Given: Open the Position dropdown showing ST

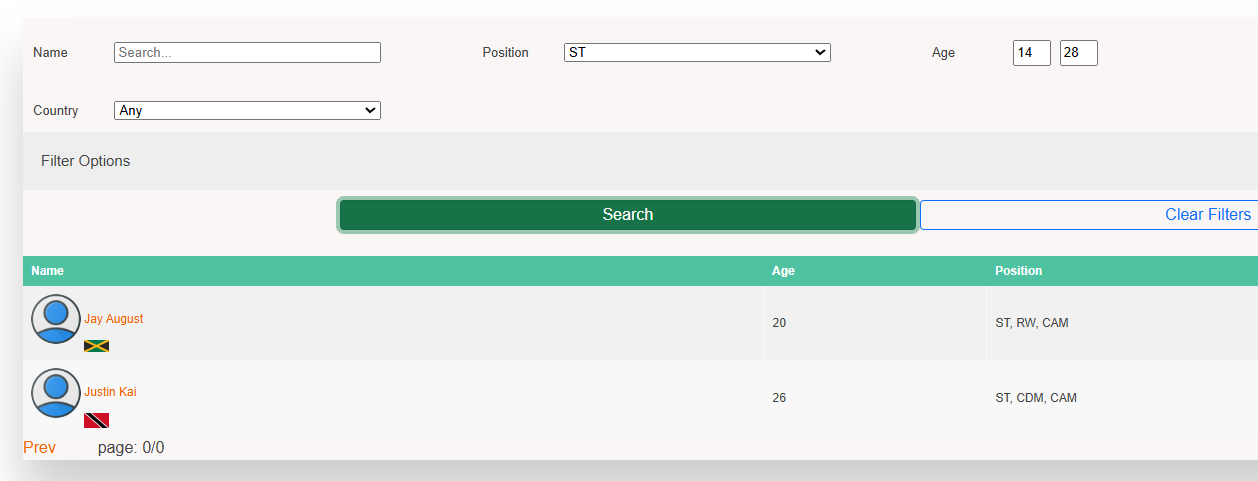Looking at the screenshot, I should [697, 52].
